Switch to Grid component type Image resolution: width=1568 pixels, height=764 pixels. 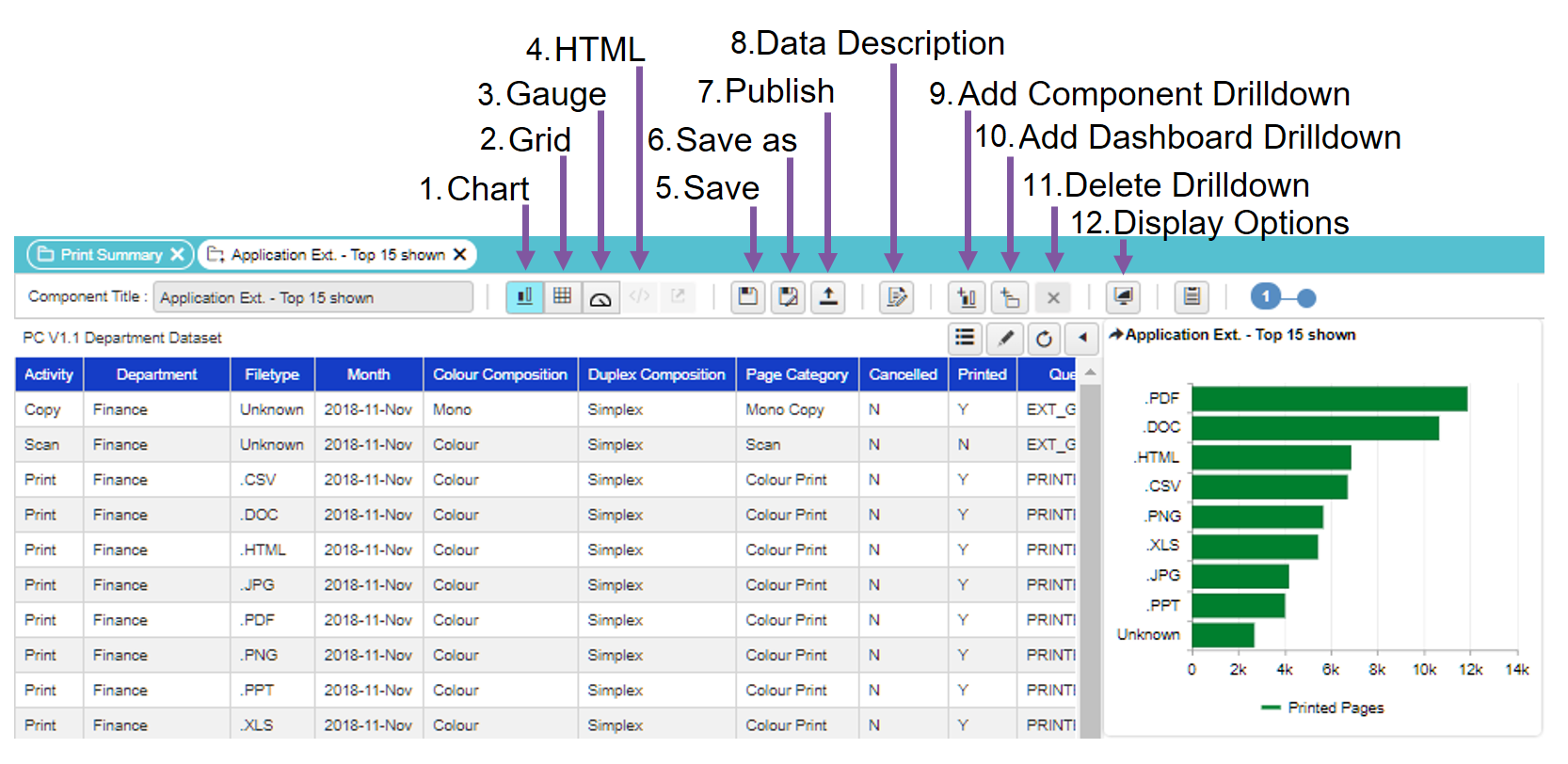tap(563, 297)
